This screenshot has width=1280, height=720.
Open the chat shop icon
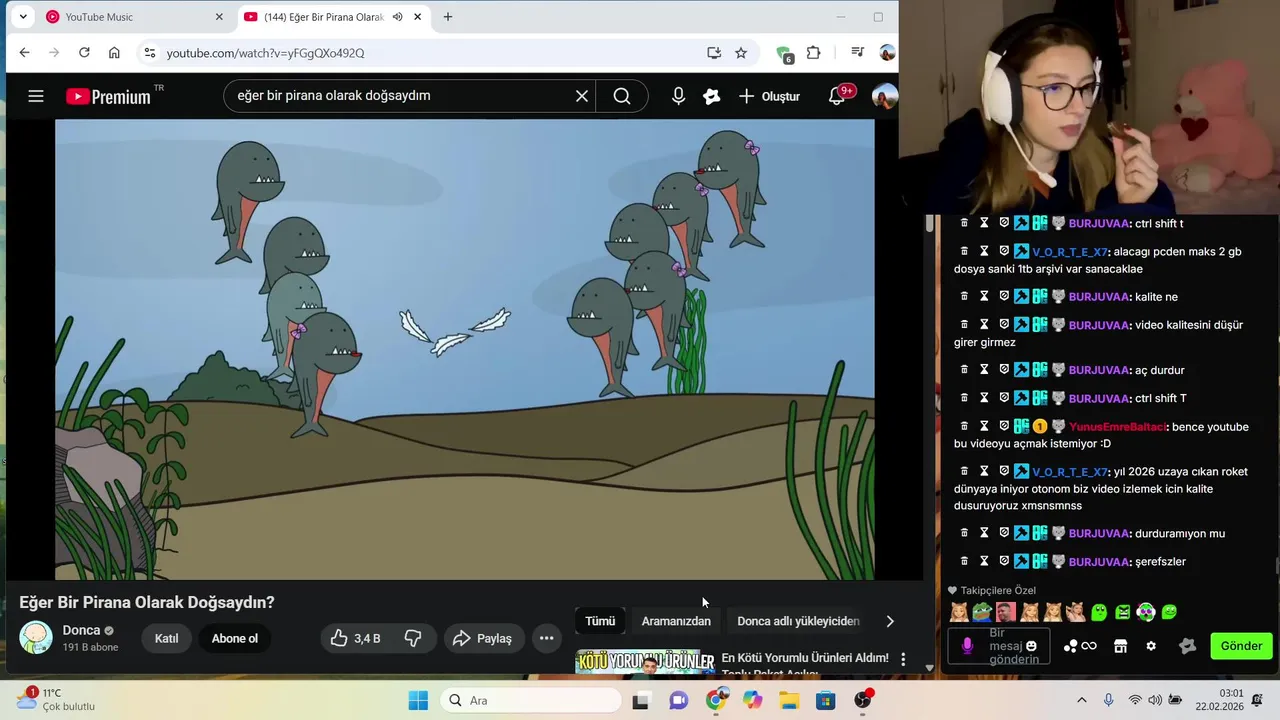(1121, 646)
